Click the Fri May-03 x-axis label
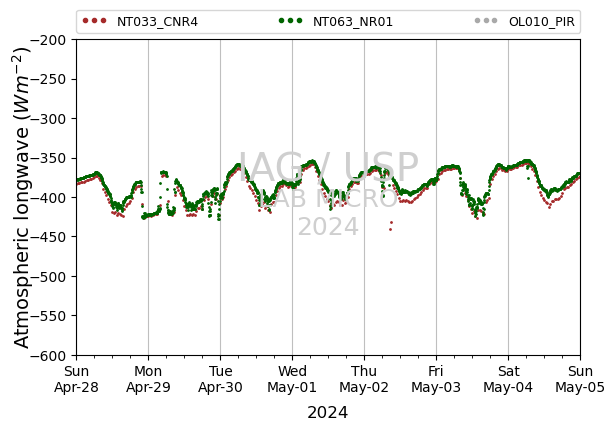Image resolution: width=615 pixels, height=431 pixels. 436,379
